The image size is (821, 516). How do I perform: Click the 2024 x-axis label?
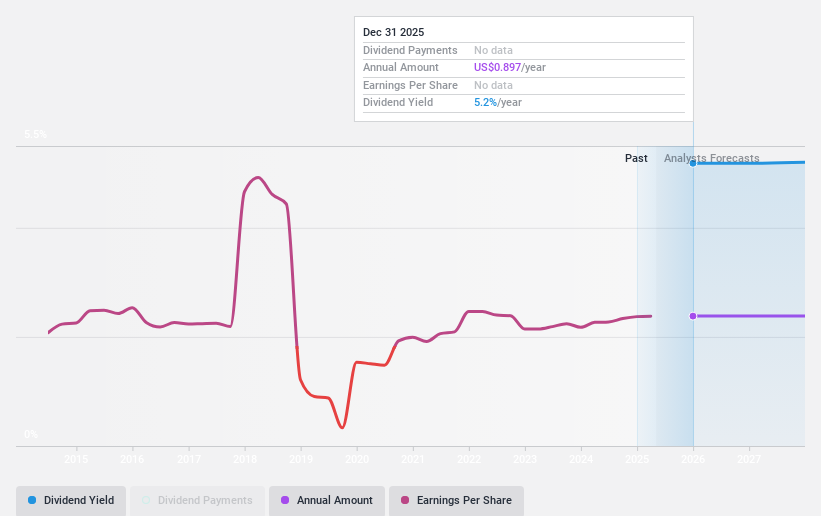(581, 459)
